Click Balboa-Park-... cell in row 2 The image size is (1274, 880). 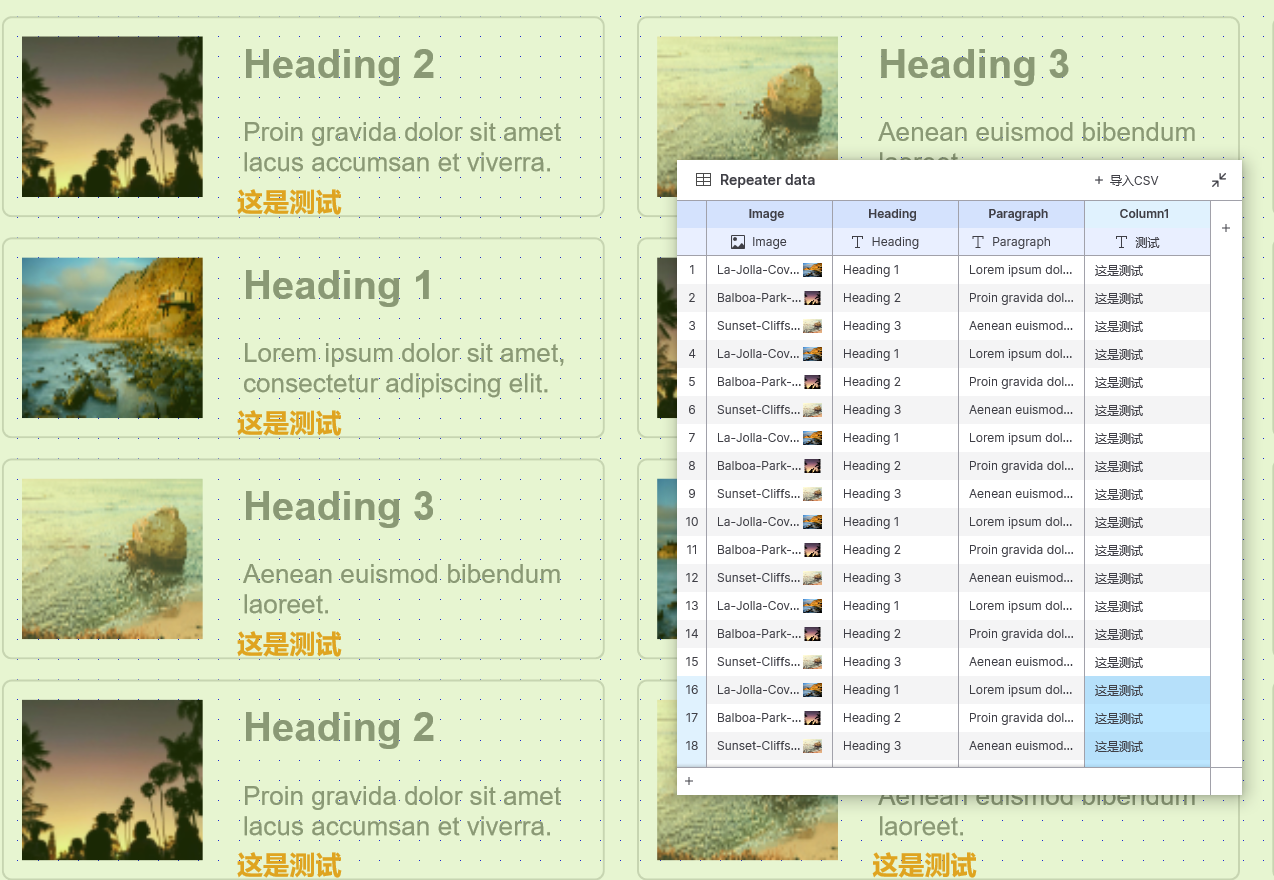(769, 298)
